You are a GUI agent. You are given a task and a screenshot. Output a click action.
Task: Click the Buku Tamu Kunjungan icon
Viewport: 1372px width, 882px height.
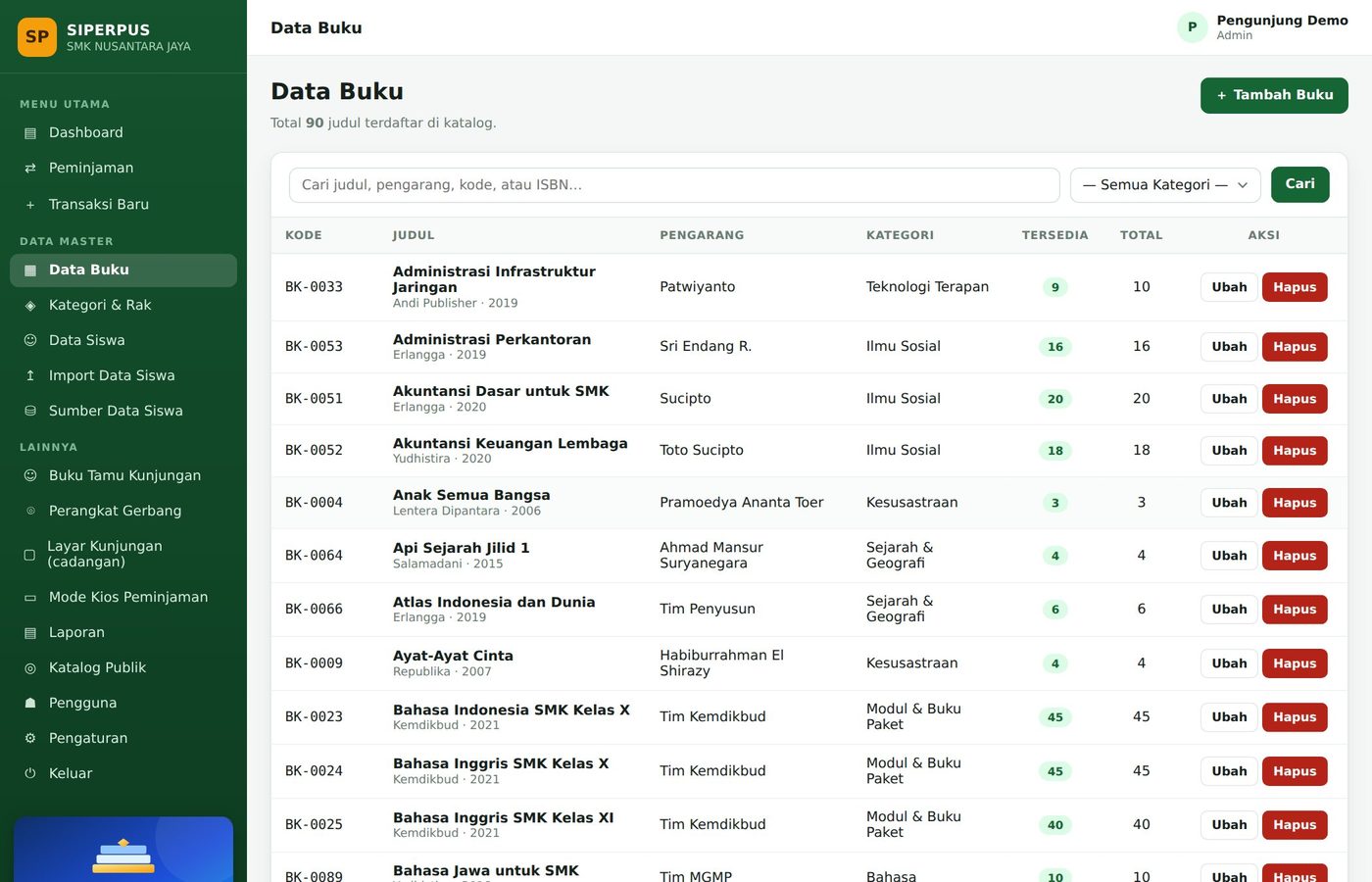tap(30, 476)
